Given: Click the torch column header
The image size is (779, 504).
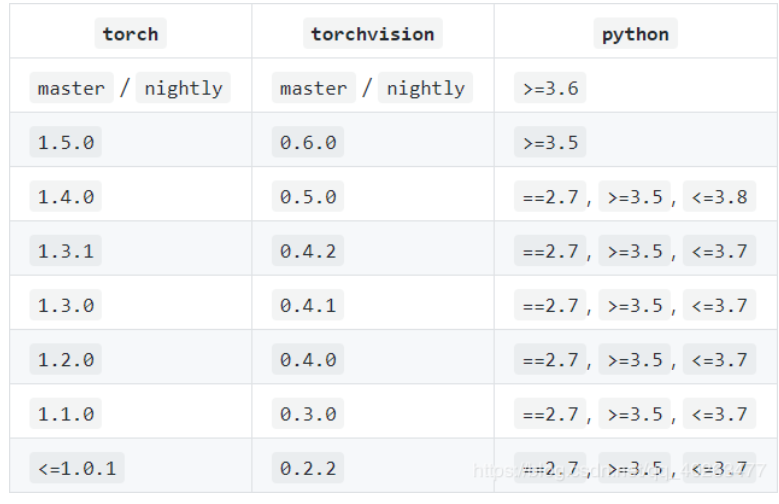Looking at the screenshot, I should [x=130, y=34].
